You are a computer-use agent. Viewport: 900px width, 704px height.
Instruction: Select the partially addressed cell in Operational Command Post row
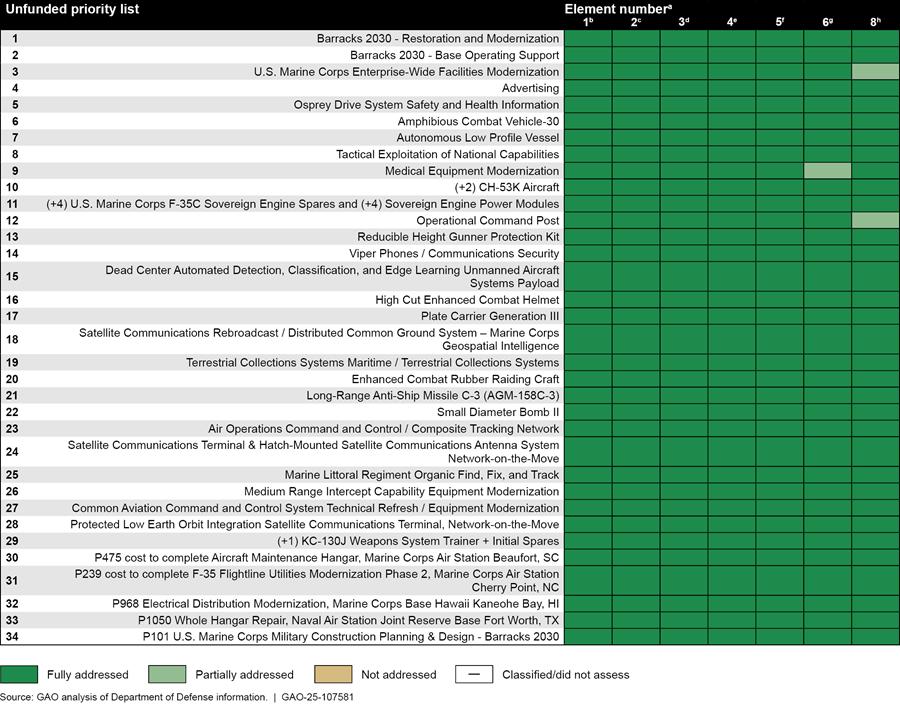coord(875,220)
